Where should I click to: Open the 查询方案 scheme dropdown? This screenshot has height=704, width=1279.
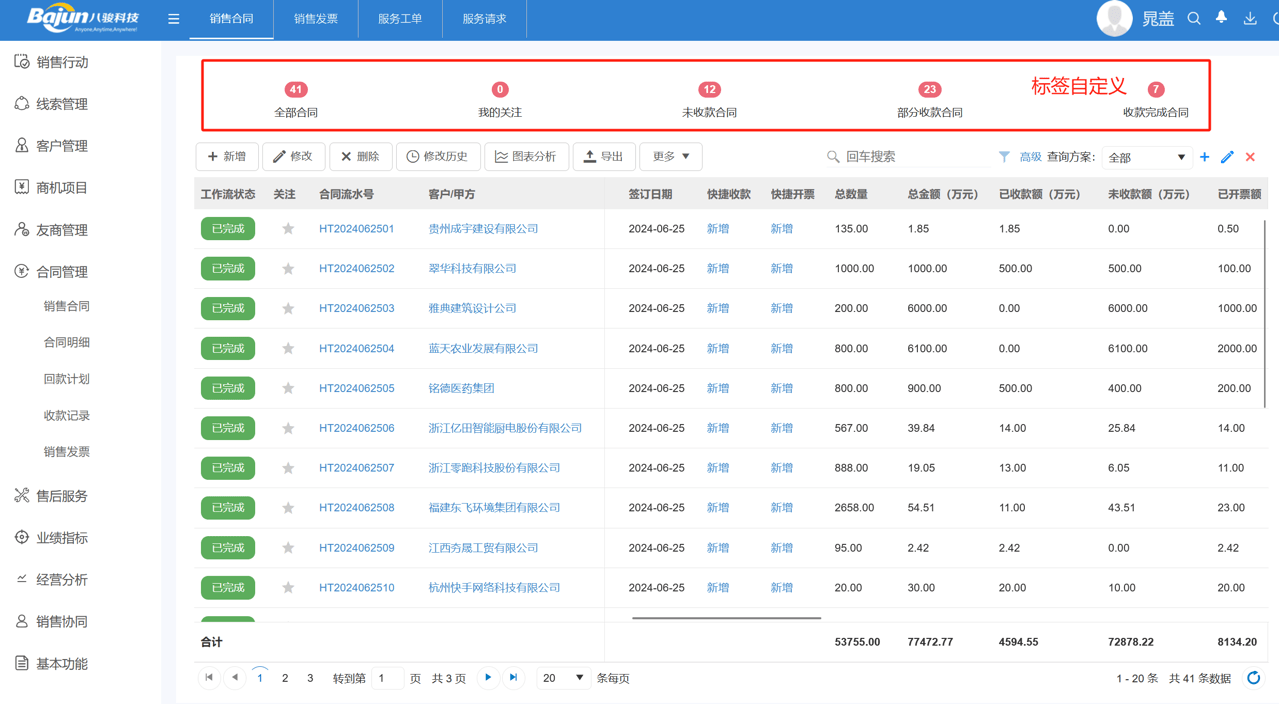(1145, 157)
